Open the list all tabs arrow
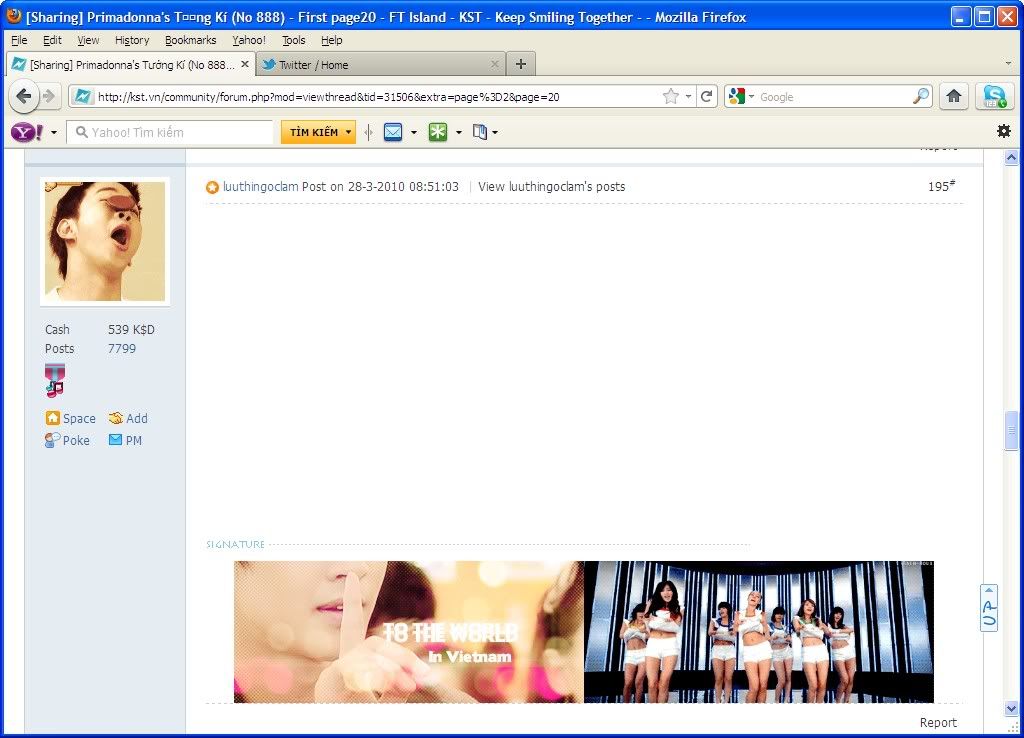The height and width of the screenshot is (738, 1024). [1008, 64]
